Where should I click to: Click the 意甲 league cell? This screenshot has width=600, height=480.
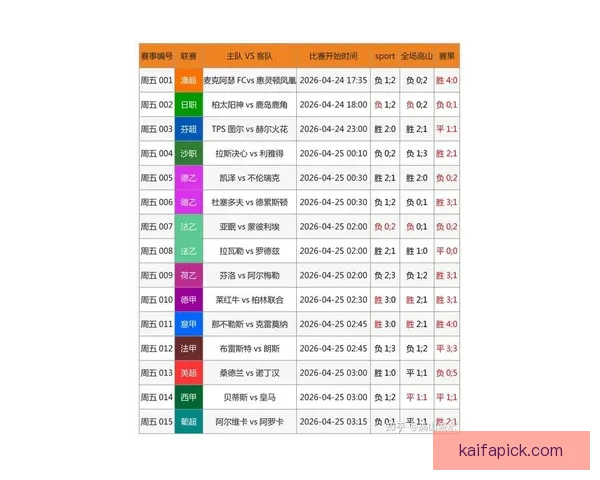189,324
